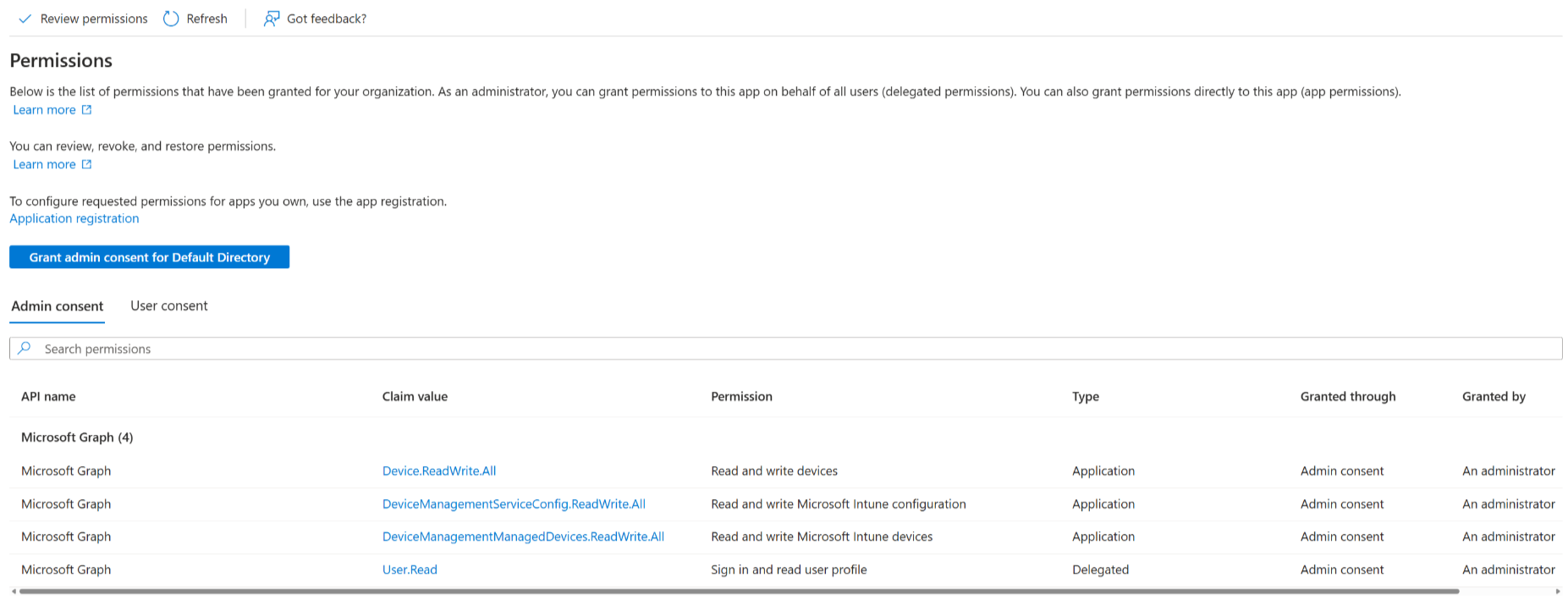Switch to the Admin consent tab
The image size is (1568, 605).
click(58, 306)
